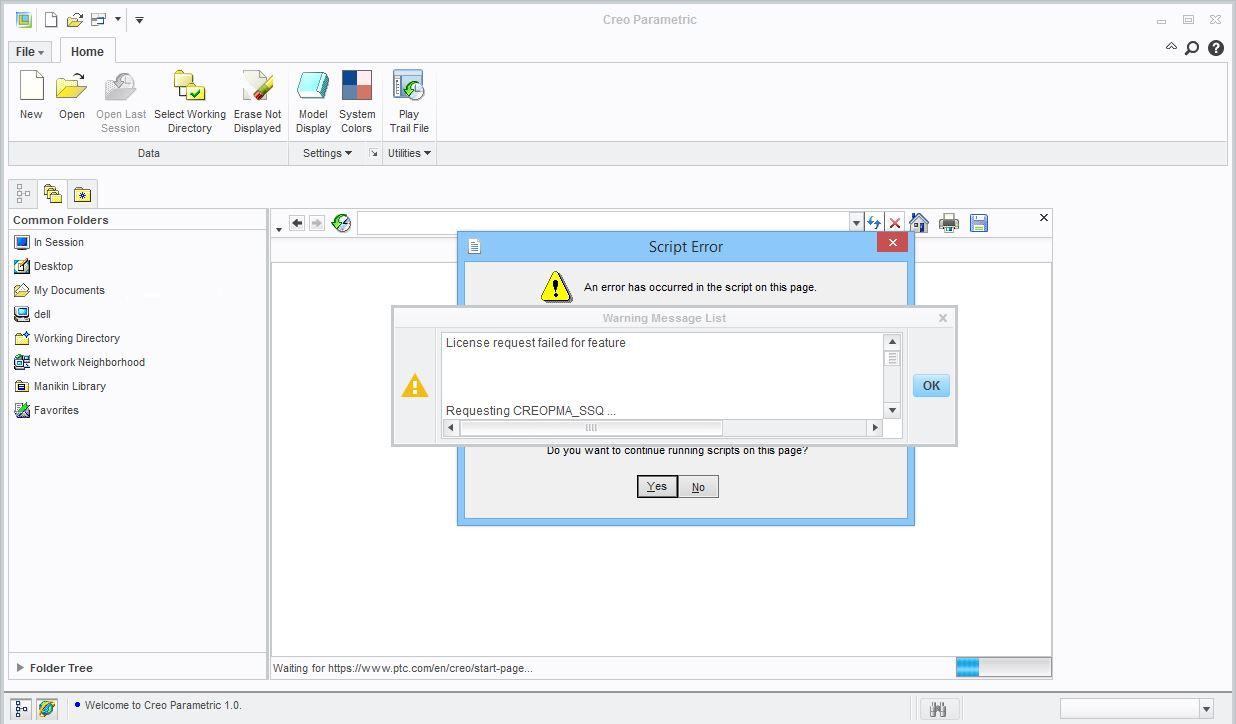Click into the browser address field
This screenshot has width=1236, height=724.
coord(604,223)
